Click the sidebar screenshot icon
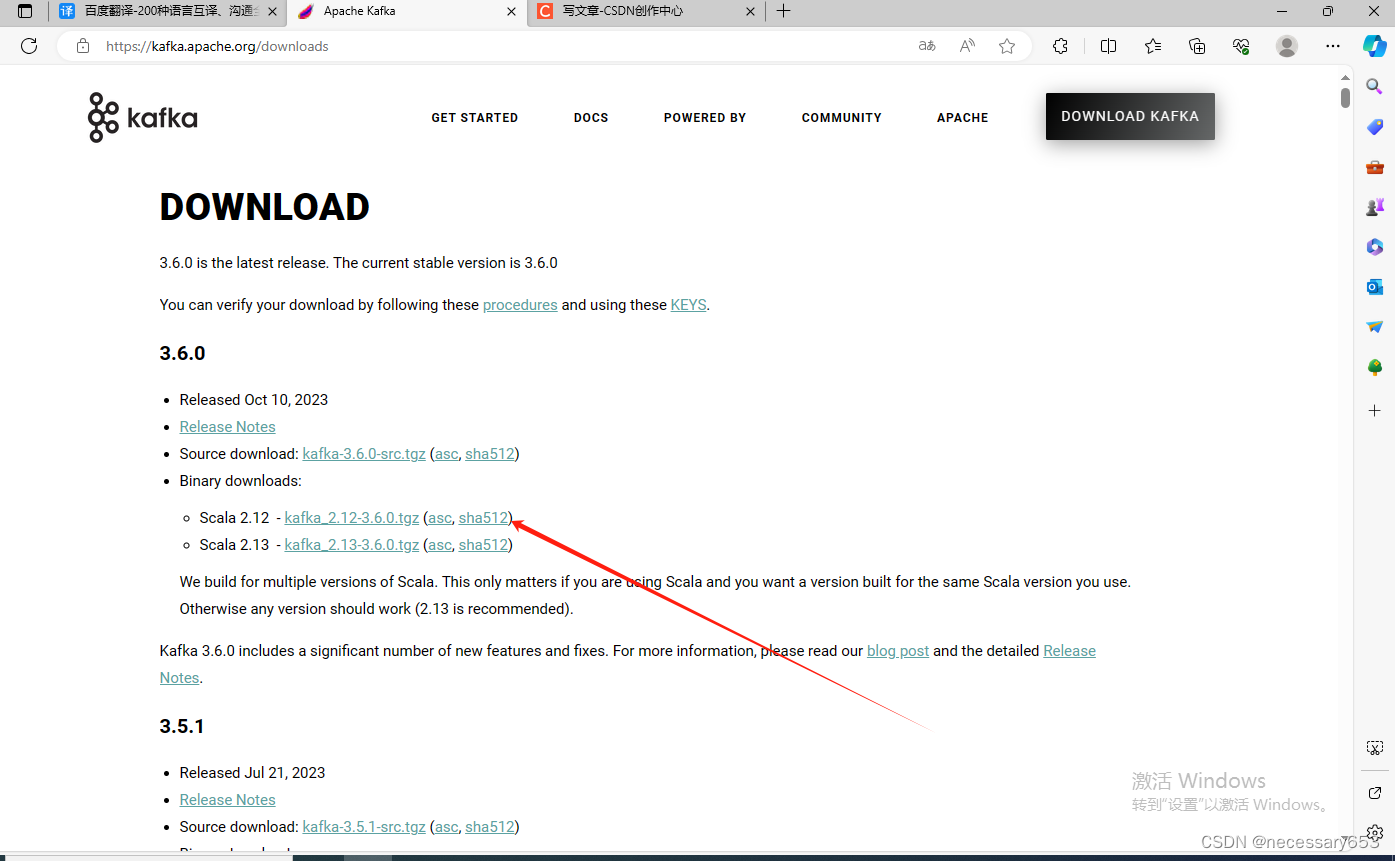1395x861 pixels. point(1375,748)
